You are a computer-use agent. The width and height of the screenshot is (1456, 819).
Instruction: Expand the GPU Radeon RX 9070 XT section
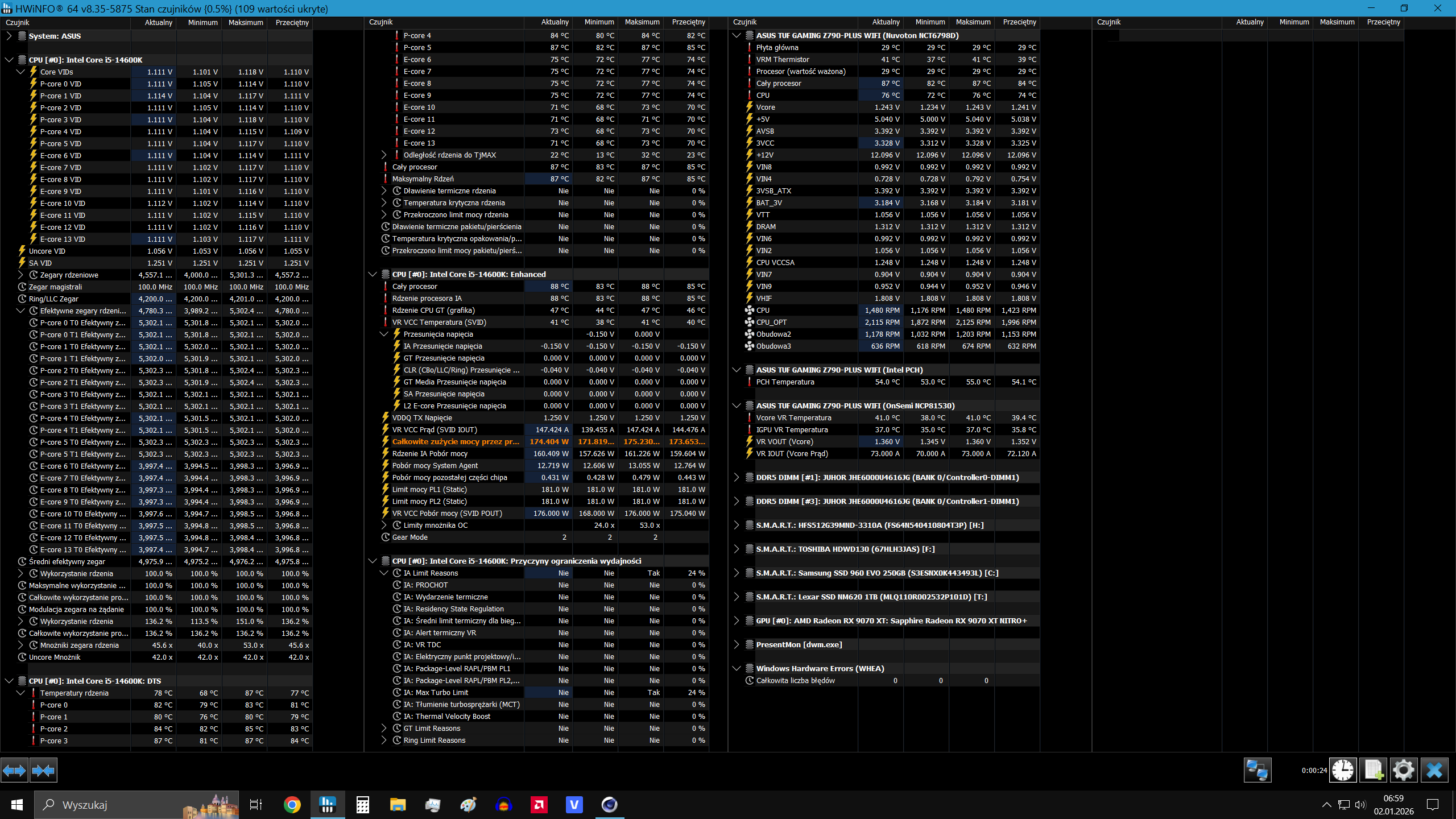click(x=737, y=621)
